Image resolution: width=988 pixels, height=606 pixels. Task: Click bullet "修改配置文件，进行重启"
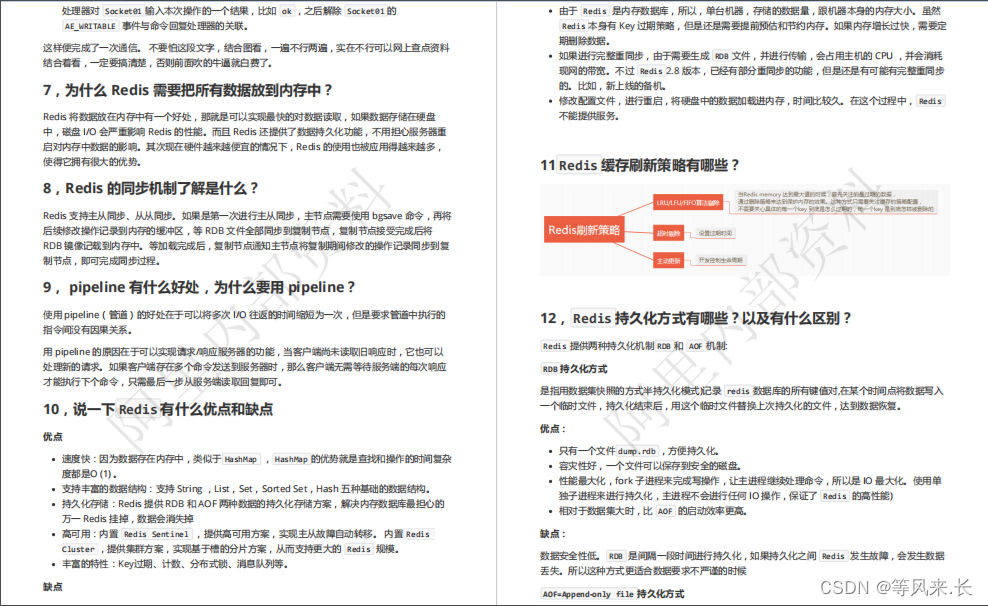pyautogui.click(x=752, y=108)
